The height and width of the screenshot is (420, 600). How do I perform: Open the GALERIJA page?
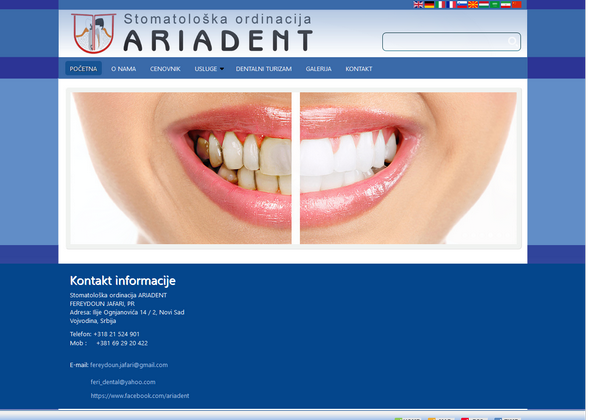click(x=318, y=69)
